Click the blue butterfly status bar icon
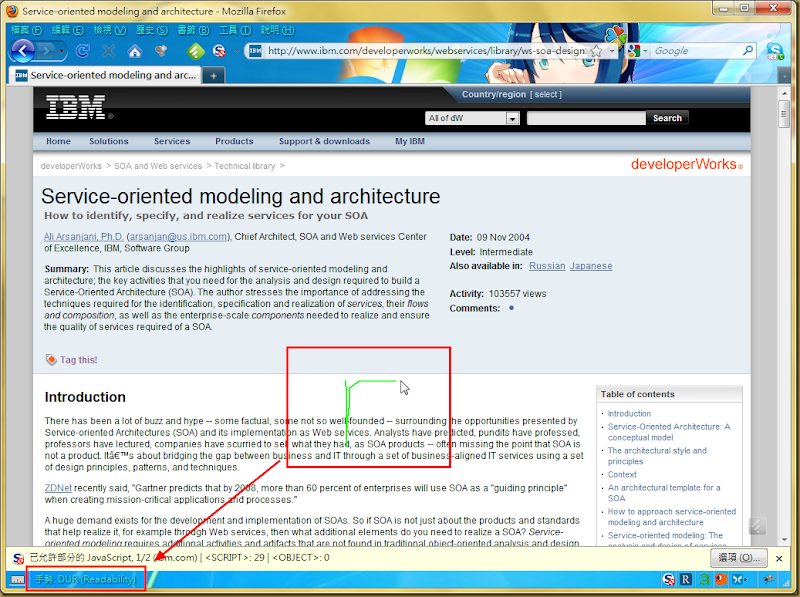The image size is (800, 597). pyautogui.click(x=739, y=579)
